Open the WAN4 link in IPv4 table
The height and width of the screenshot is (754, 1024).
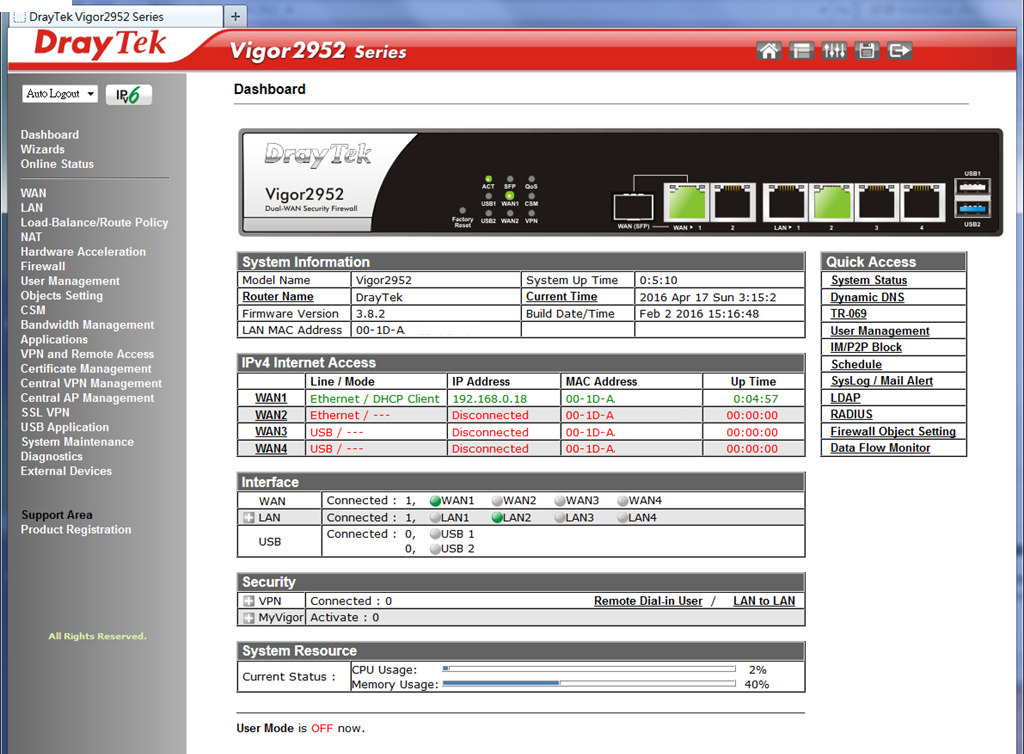tap(271, 448)
